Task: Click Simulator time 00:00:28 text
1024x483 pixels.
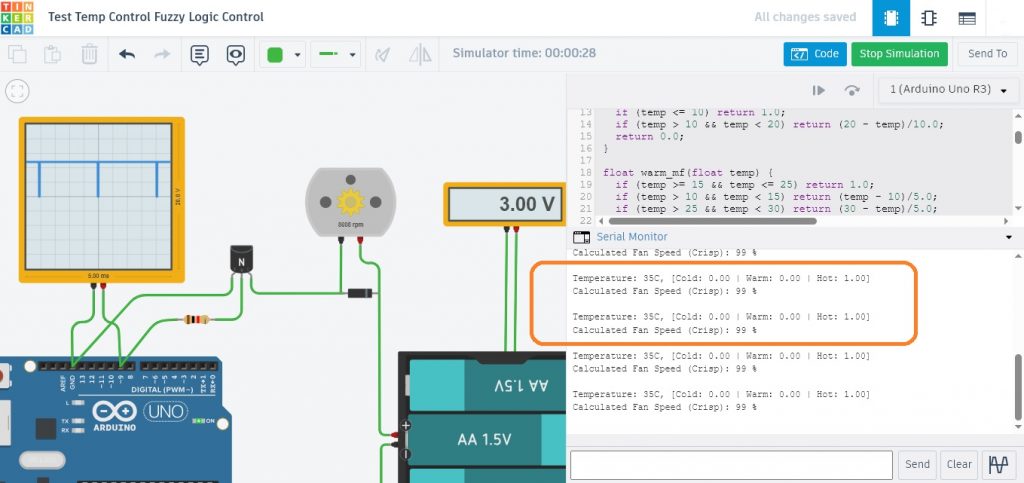Action: [x=524, y=53]
